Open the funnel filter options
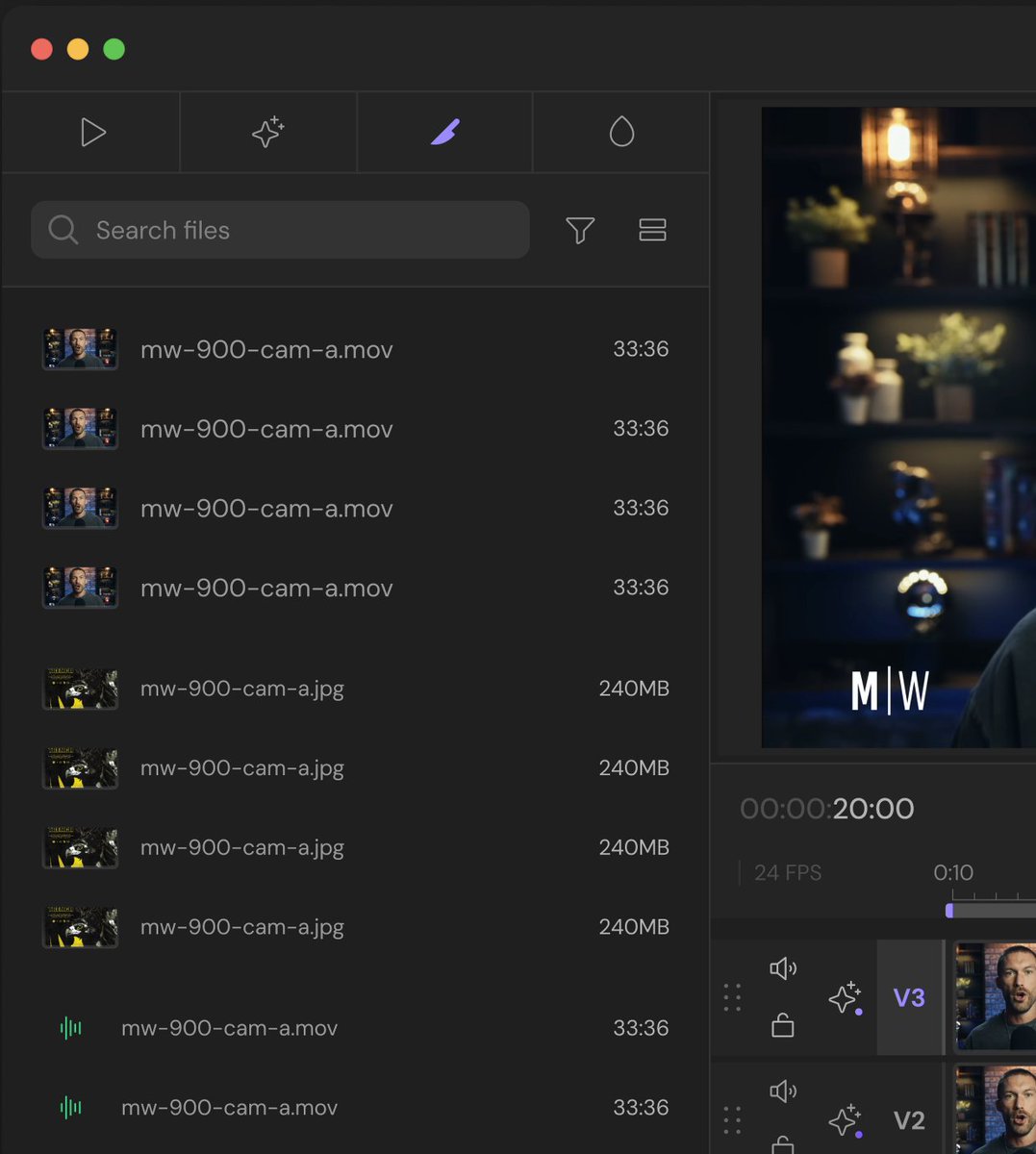Viewport: 1036px width, 1154px height. [580, 230]
